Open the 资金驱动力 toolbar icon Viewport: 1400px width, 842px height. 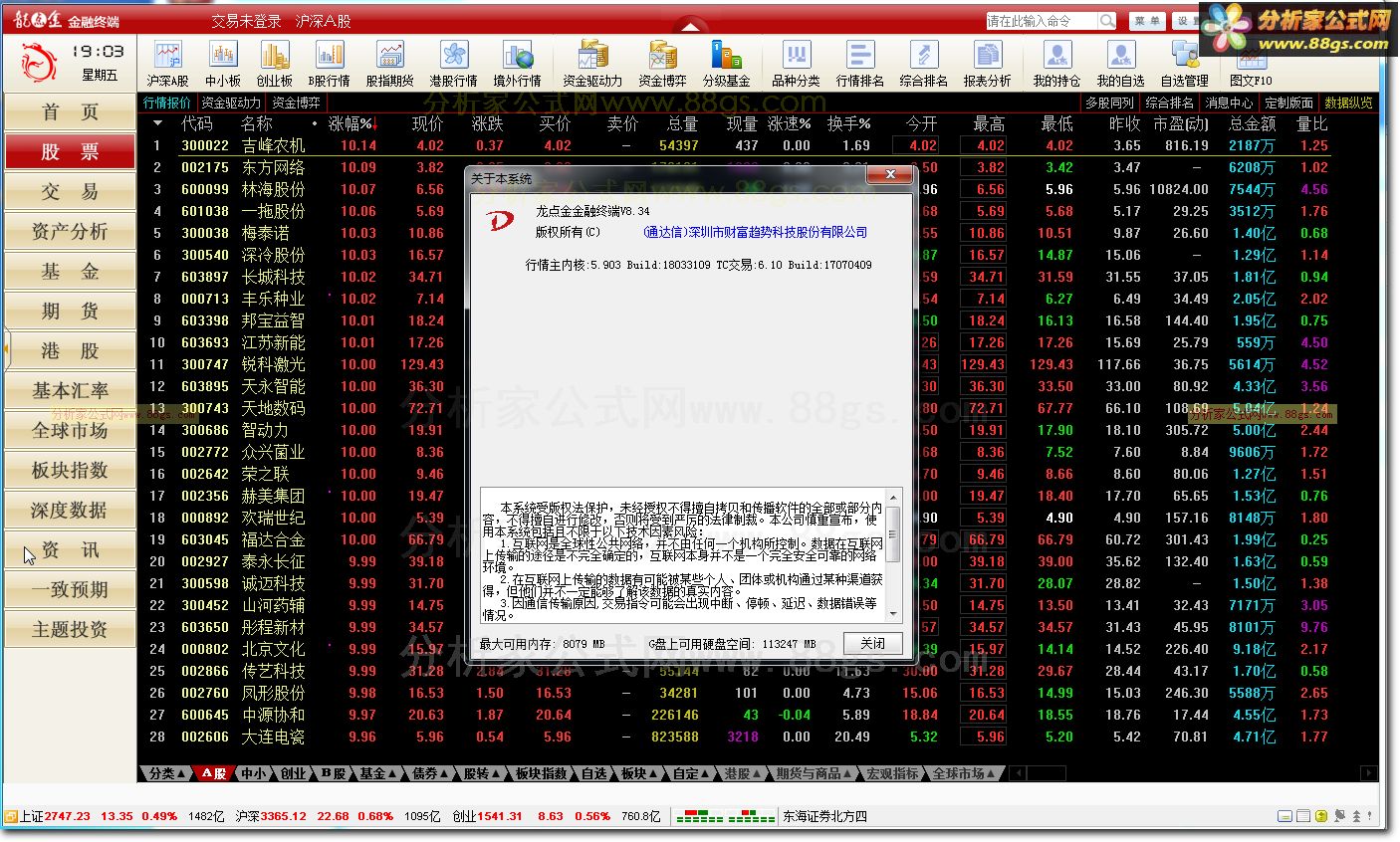coord(592,63)
